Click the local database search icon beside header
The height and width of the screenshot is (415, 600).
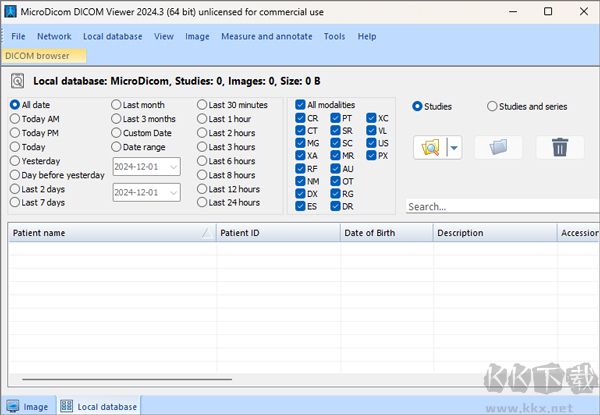click(17, 81)
